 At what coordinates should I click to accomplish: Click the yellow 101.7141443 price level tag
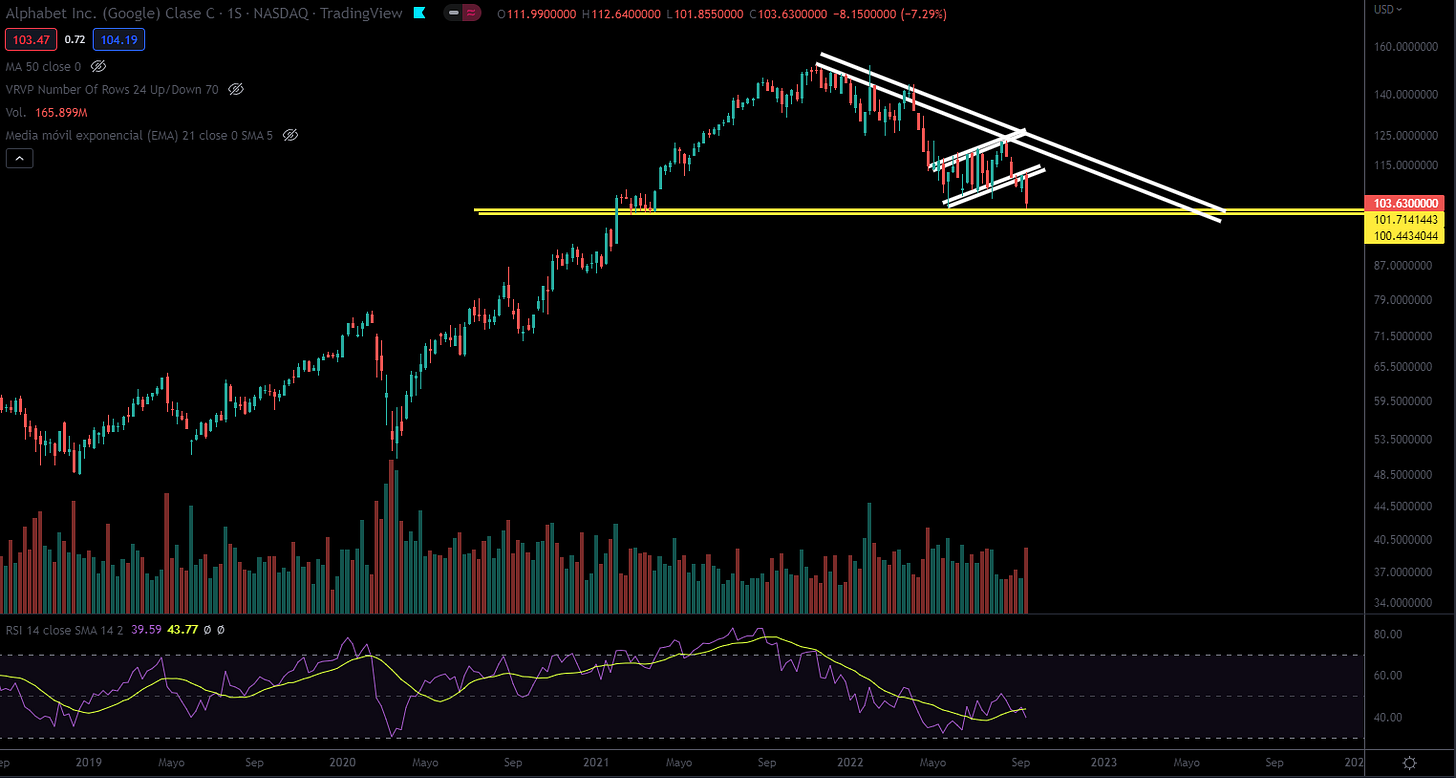(x=1405, y=219)
